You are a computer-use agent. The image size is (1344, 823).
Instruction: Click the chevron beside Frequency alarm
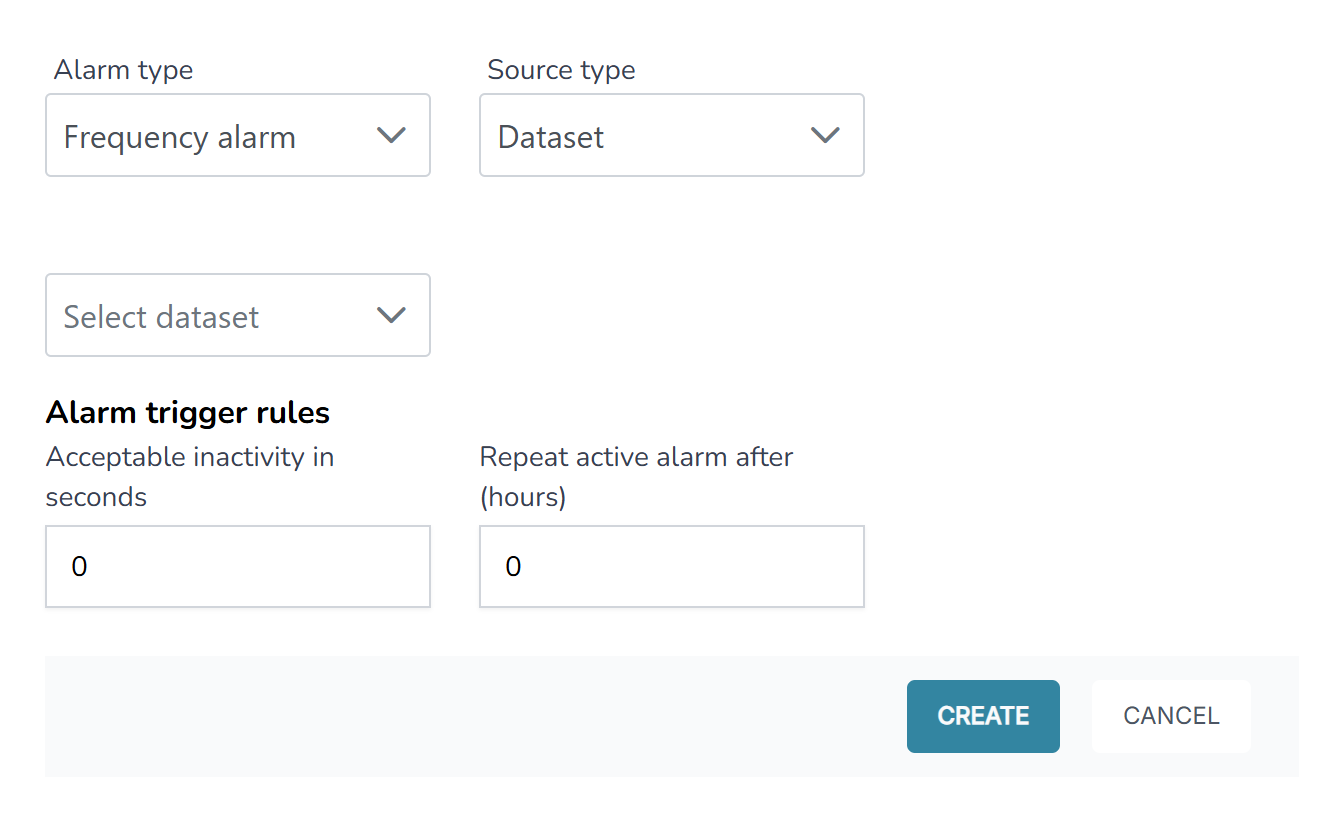(x=390, y=135)
